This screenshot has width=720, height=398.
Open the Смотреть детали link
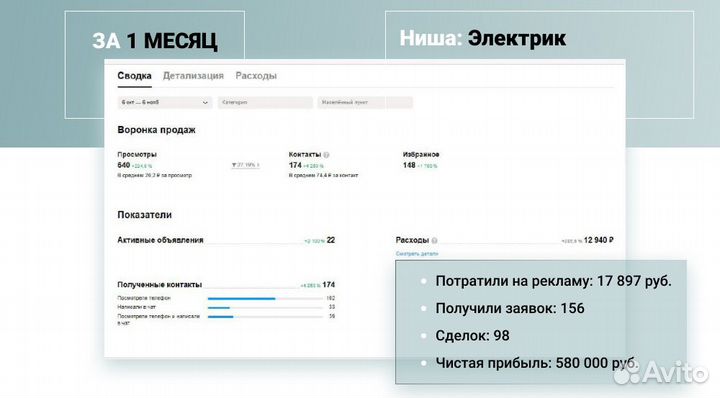point(417,253)
